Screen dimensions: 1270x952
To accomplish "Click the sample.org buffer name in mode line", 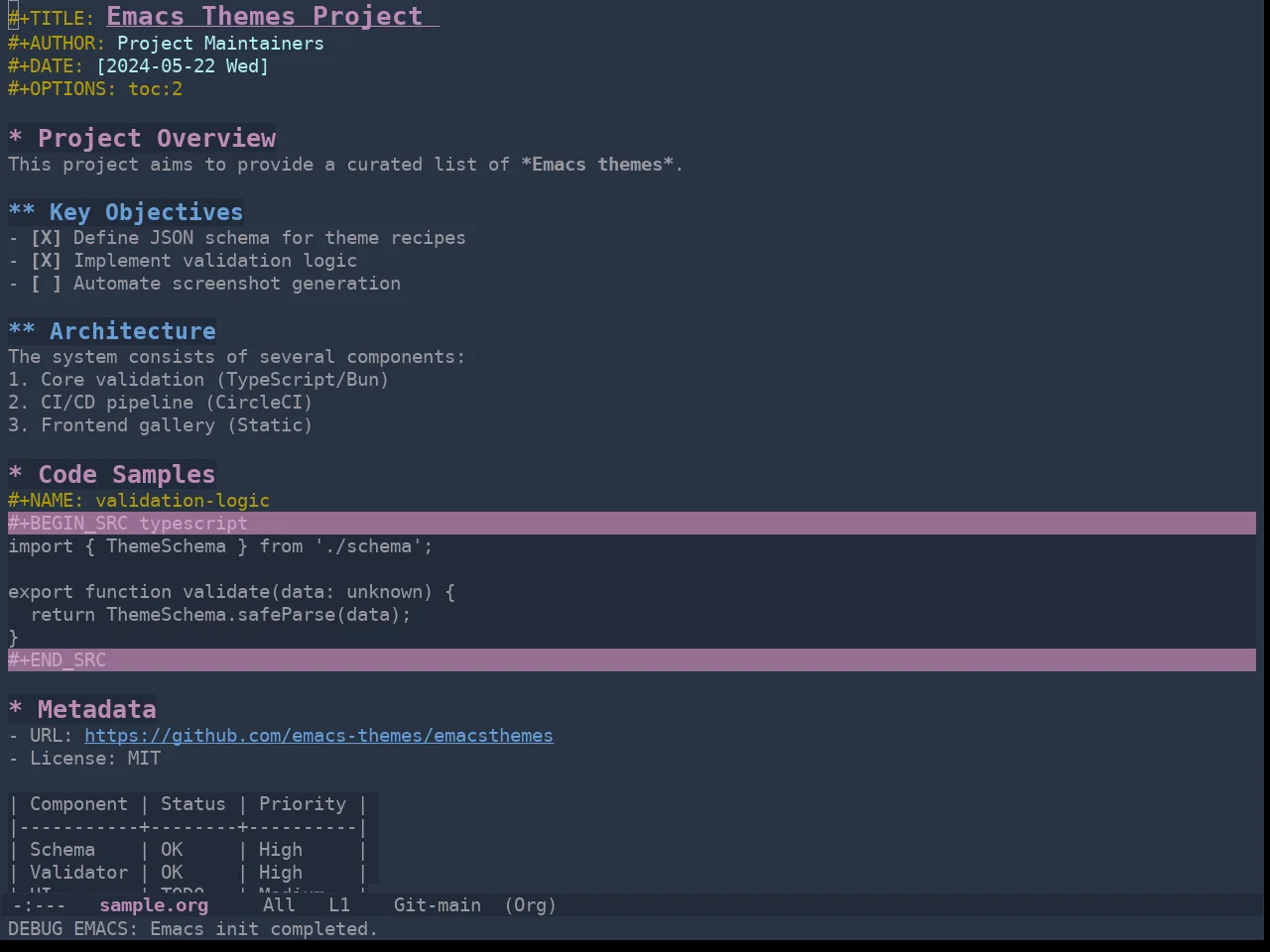I will click(154, 905).
